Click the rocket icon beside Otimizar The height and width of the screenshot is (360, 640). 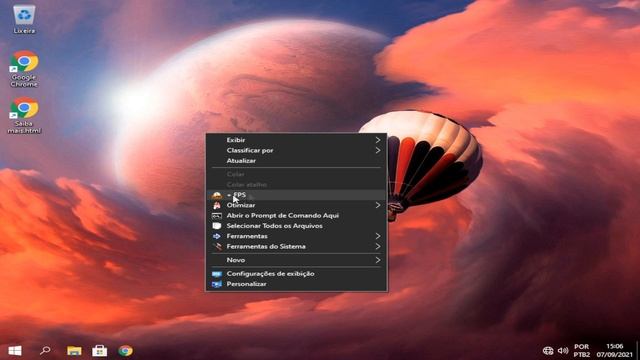(x=217, y=205)
